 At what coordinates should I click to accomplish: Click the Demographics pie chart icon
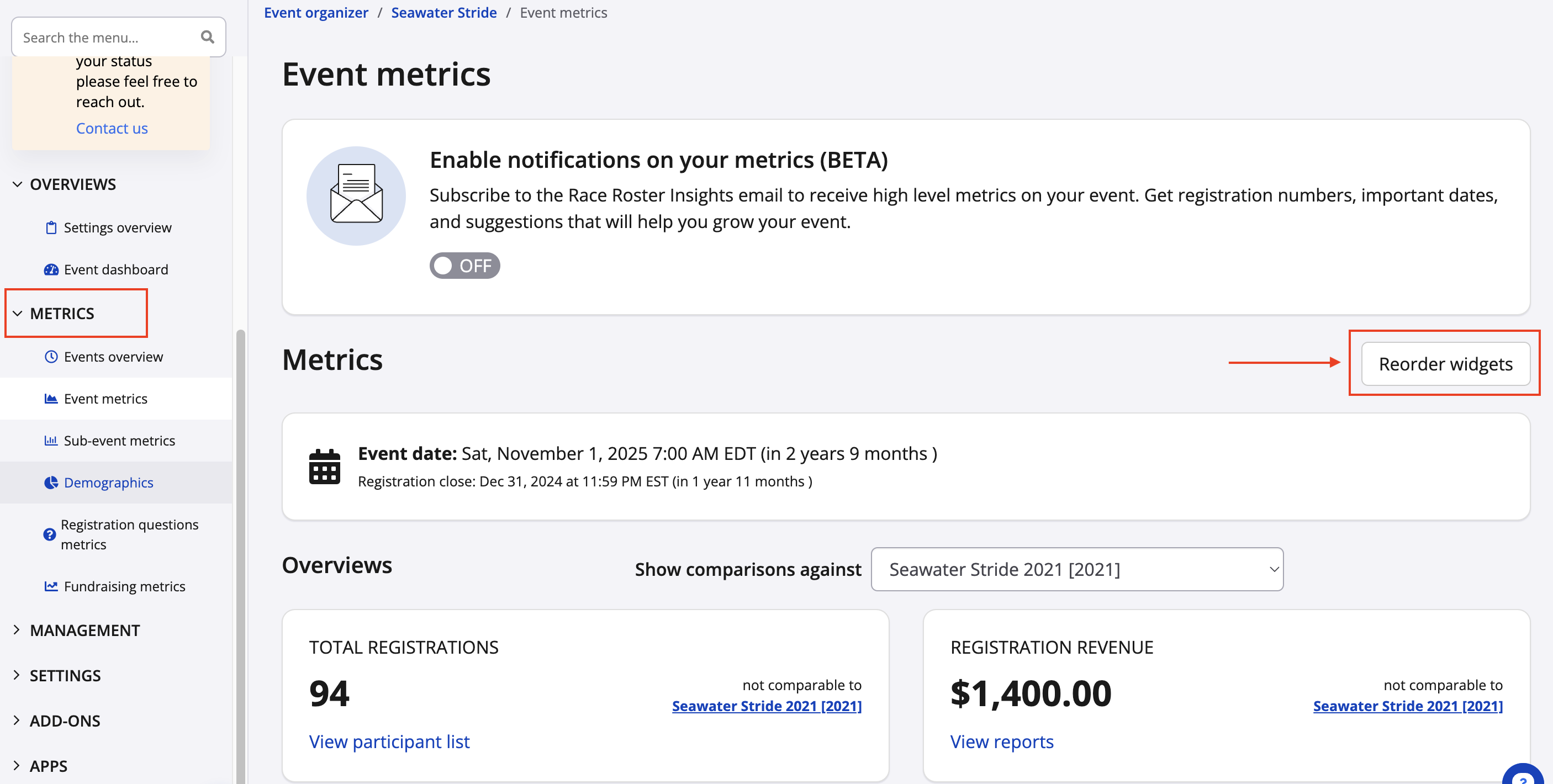[x=51, y=483]
